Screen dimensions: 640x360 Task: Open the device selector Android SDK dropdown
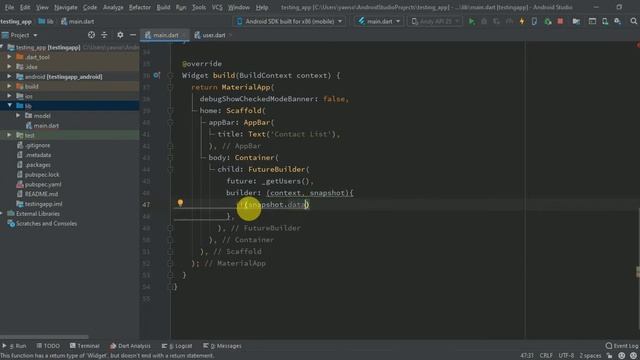tap(289, 21)
